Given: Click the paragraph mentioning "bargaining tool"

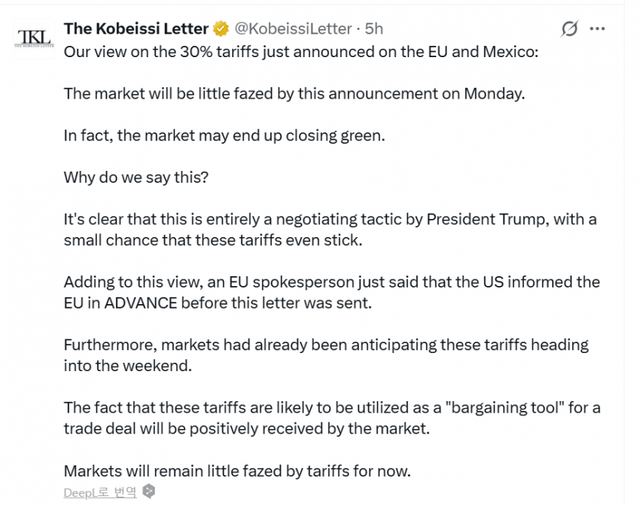Looking at the screenshot, I should pyautogui.click(x=330, y=417).
